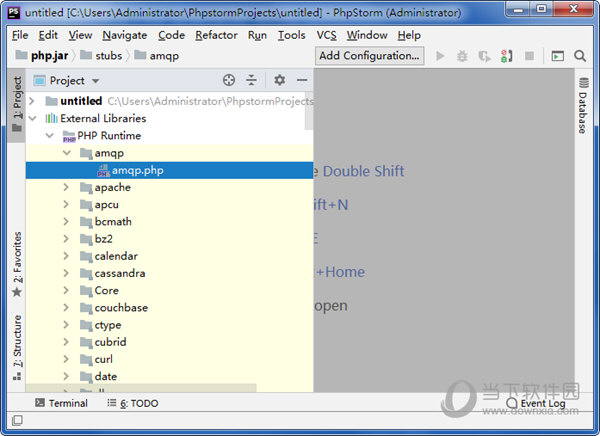
Task: Open the 2: Favorites tool window
Action: 17,264
